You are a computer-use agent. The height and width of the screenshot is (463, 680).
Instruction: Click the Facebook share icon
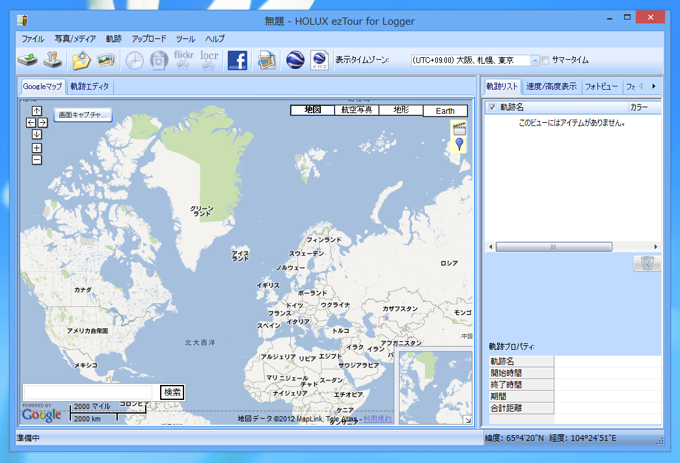238,60
